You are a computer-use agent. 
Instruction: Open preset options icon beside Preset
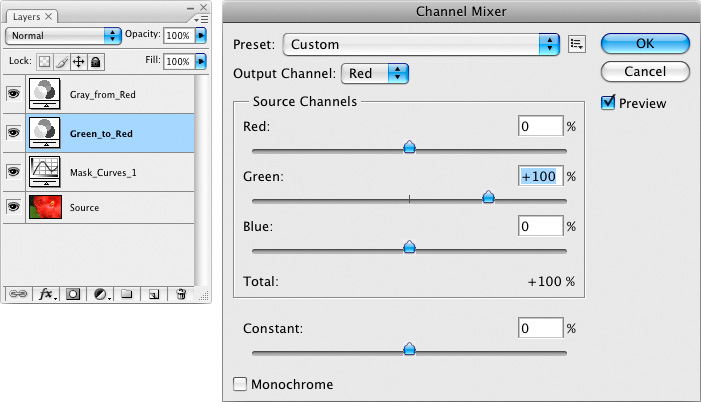(576, 44)
